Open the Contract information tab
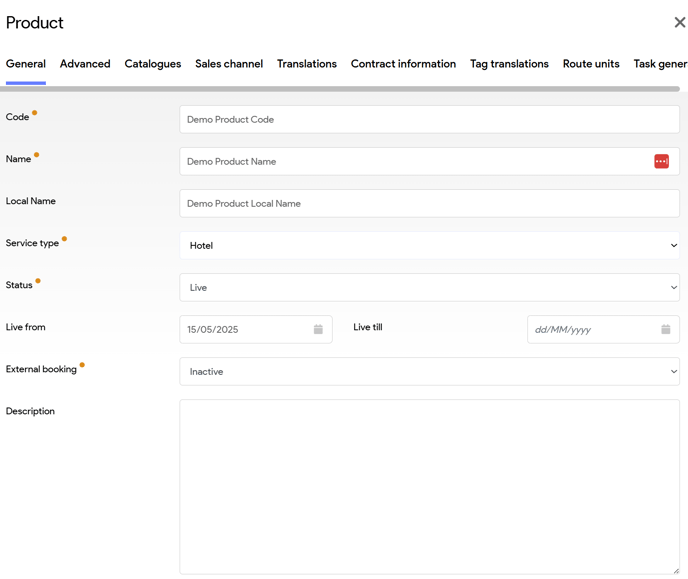The image size is (688, 579). (403, 64)
